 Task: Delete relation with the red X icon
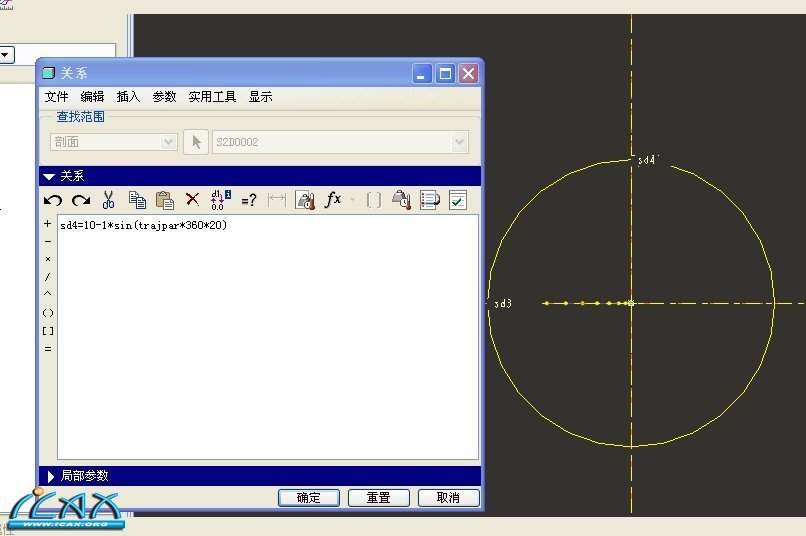tap(193, 200)
